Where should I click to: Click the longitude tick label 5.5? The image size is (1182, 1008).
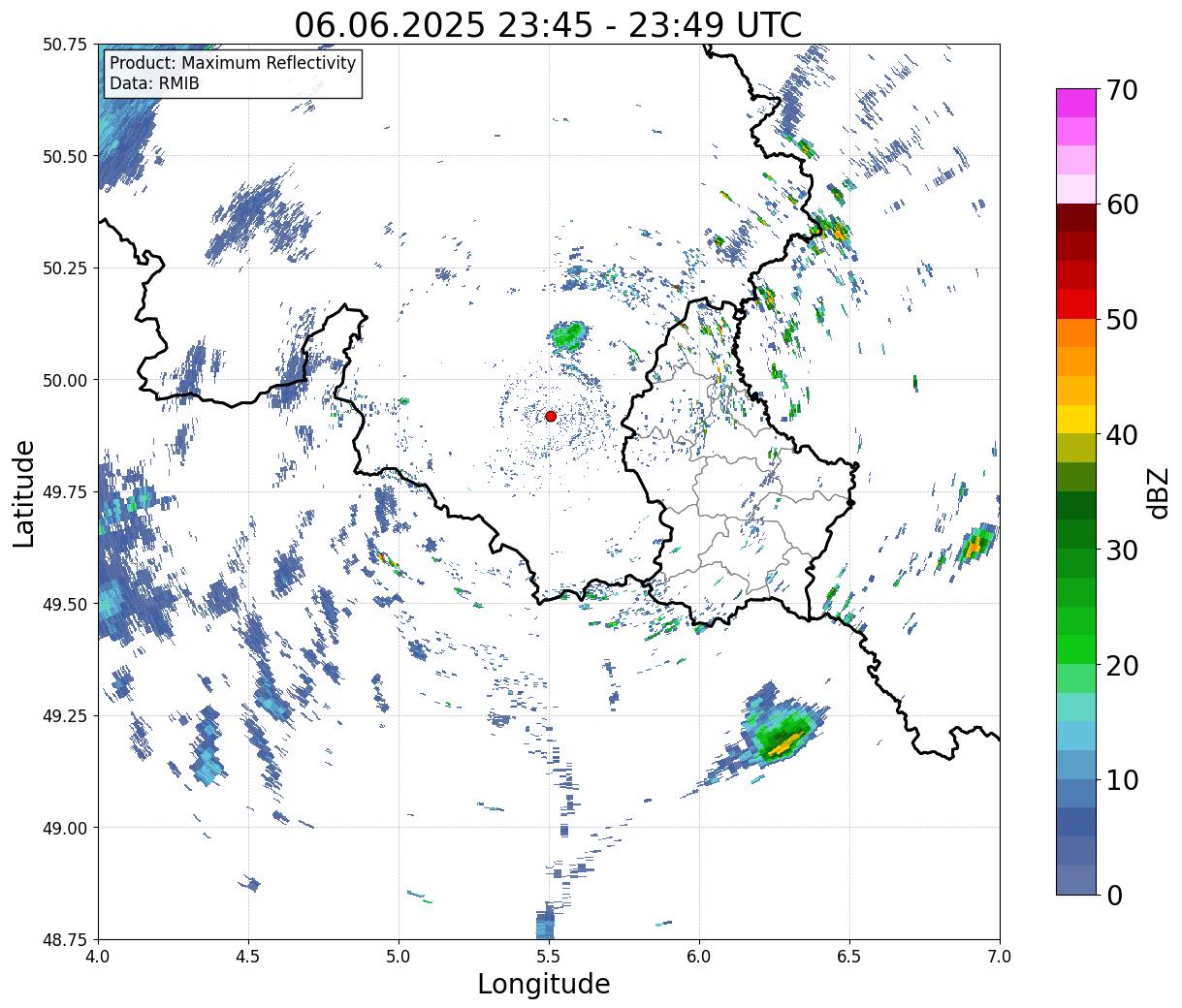(549, 956)
